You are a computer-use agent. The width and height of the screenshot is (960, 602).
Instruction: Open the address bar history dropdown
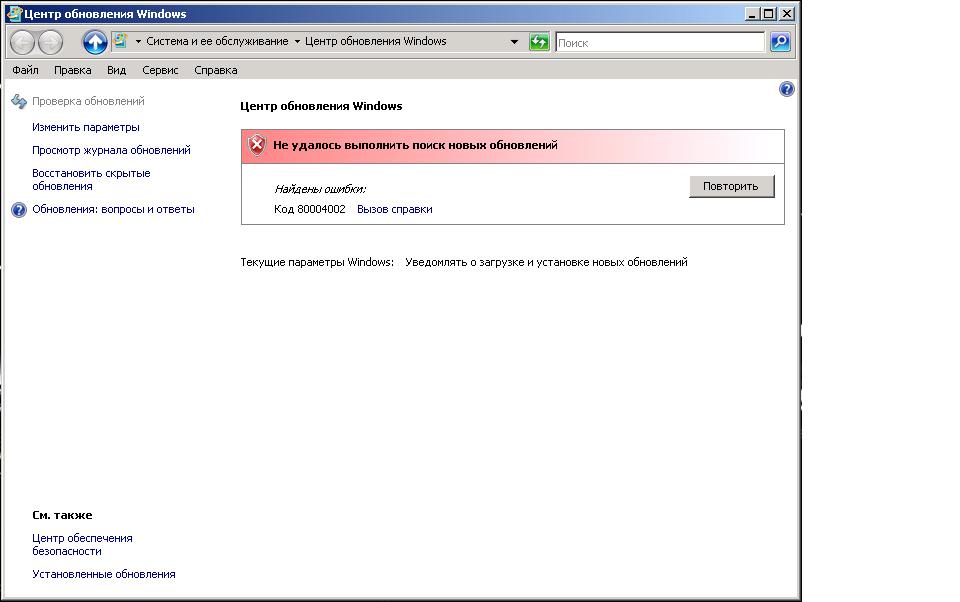point(514,42)
